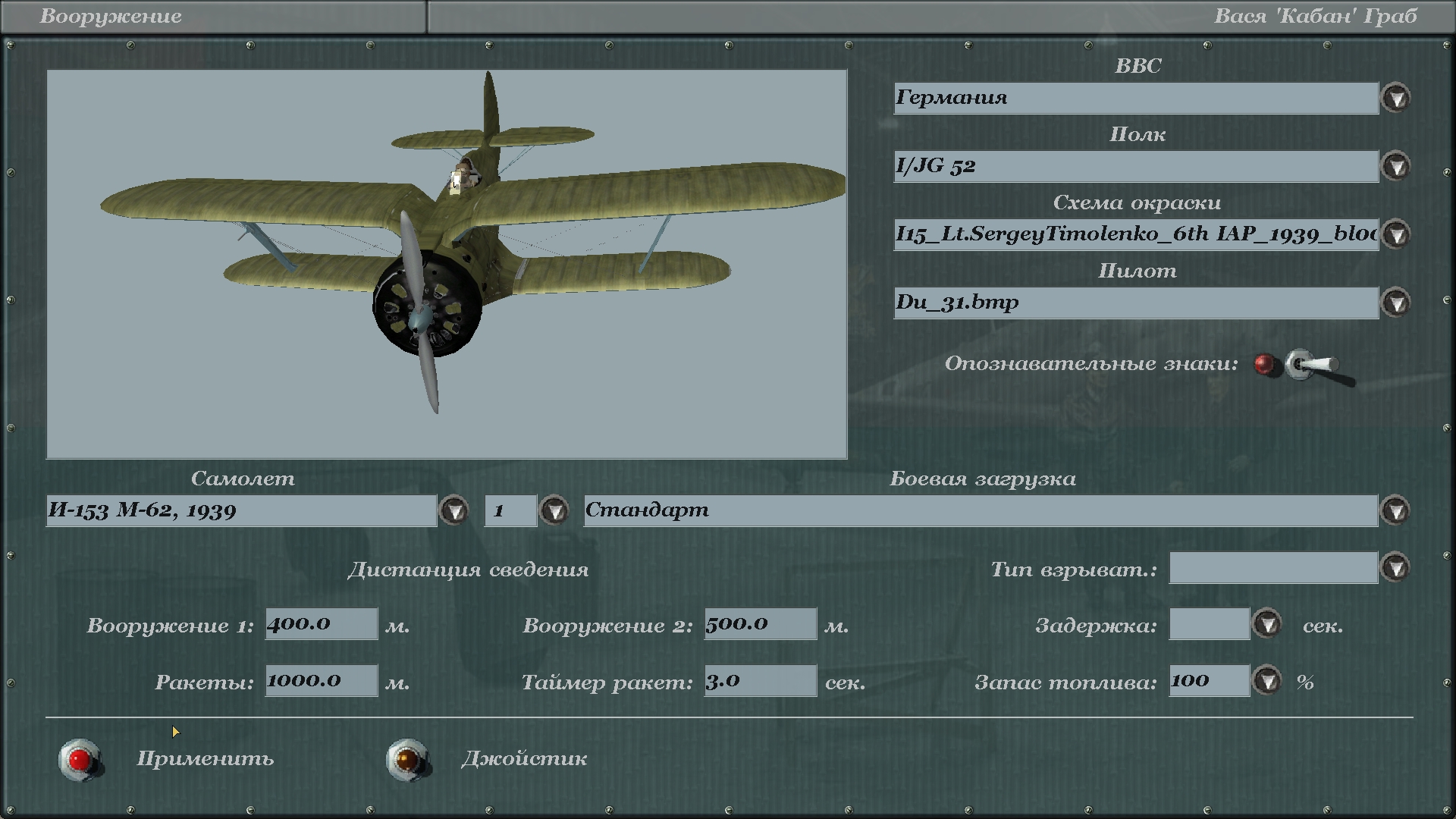Click the Вася 'Кабан' Граб header
The height and width of the screenshot is (819, 1456).
pyautogui.click(x=1315, y=17)
